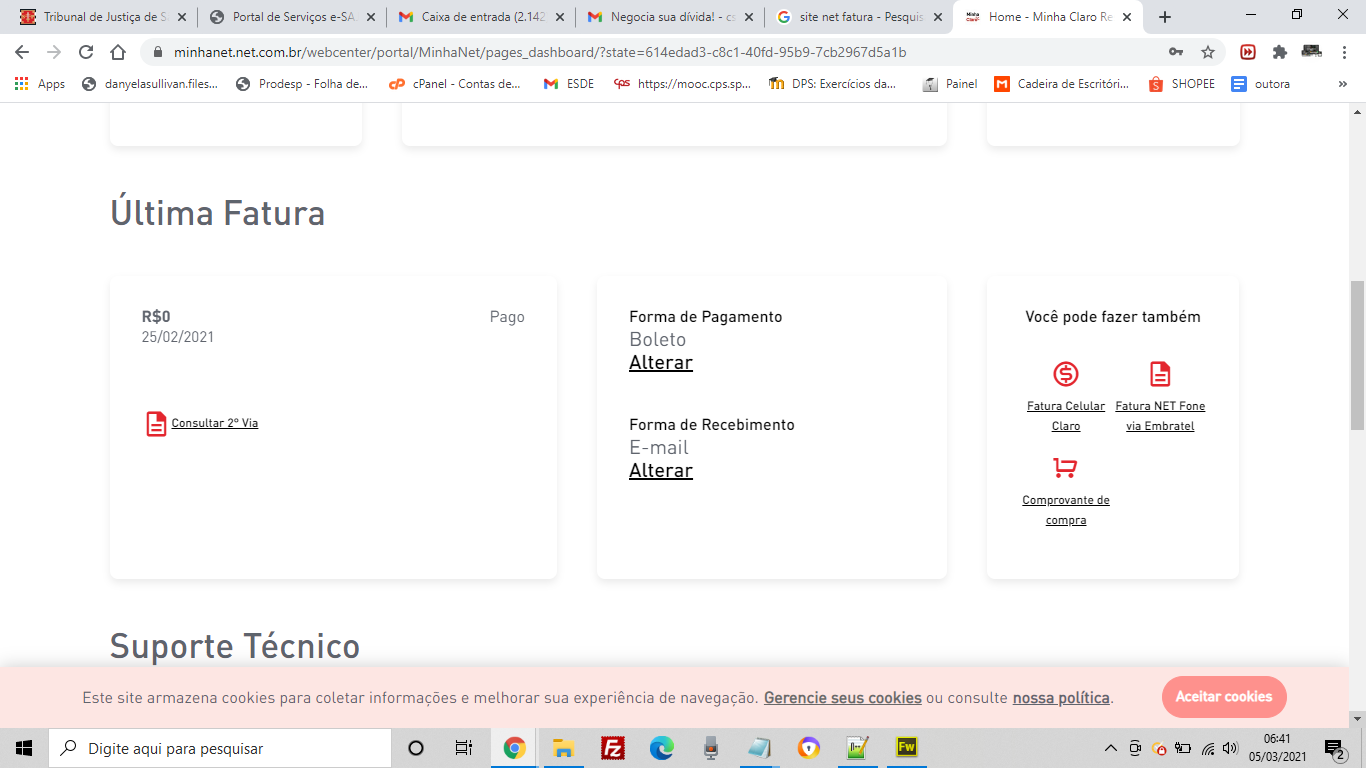The height and width of the screenshot is (768, 1366).
Task: Open the Apps bookmarks shortcut
Action: pos(40,84)
